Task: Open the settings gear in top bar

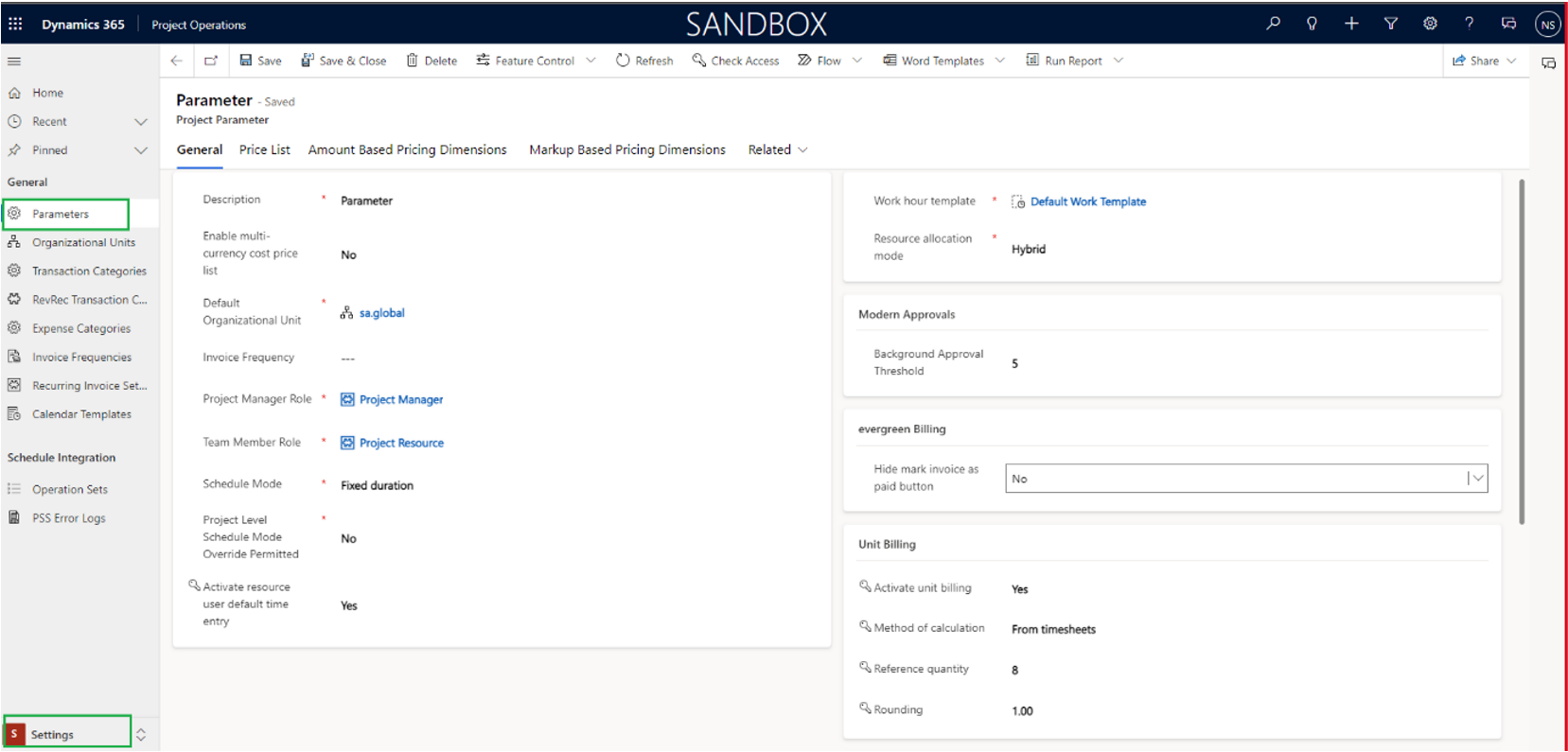Action: point(1430,24)
